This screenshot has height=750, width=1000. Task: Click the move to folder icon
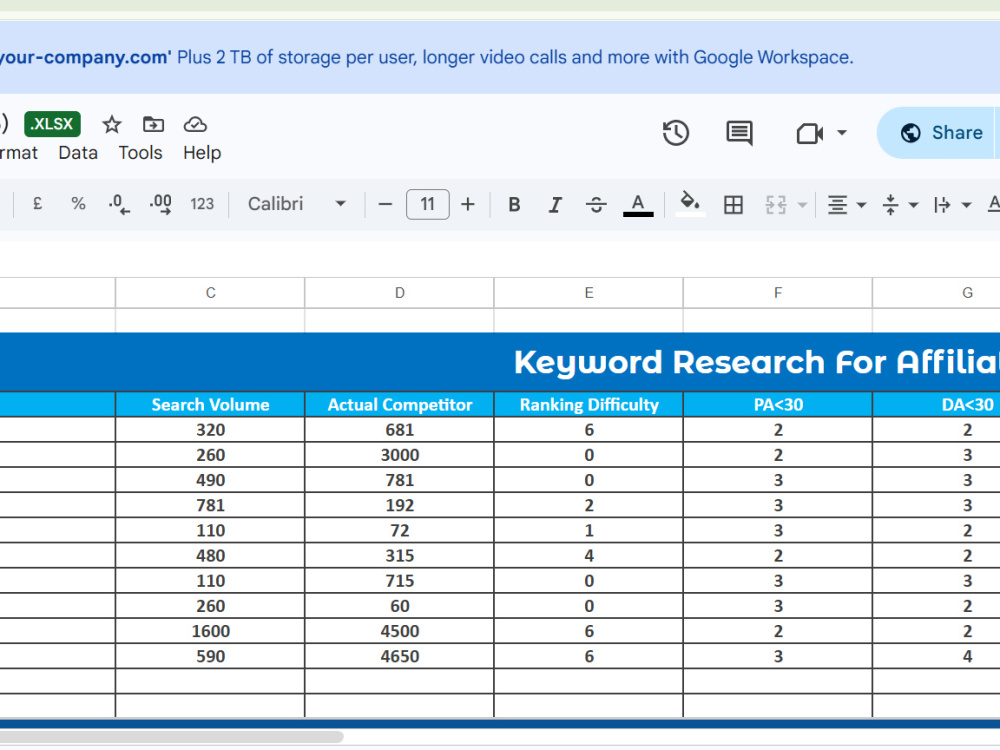pos(153,124)
